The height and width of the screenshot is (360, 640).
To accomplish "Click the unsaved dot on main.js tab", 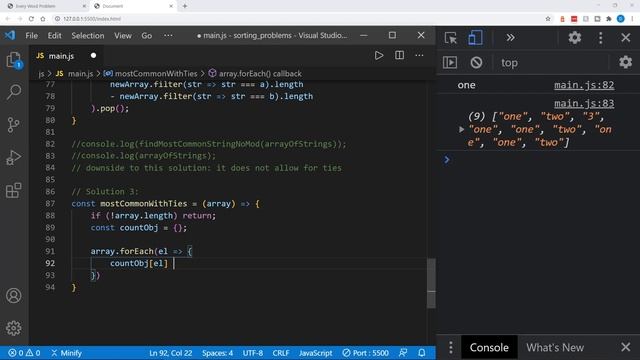I will [x=93, y=56].
